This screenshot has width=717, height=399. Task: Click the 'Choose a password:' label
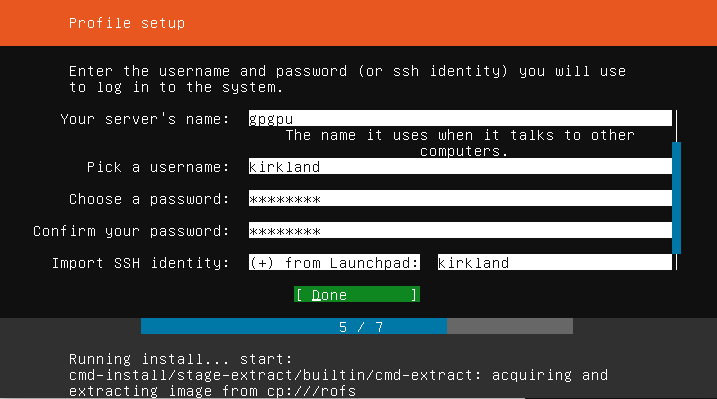(x=149, y=199)
